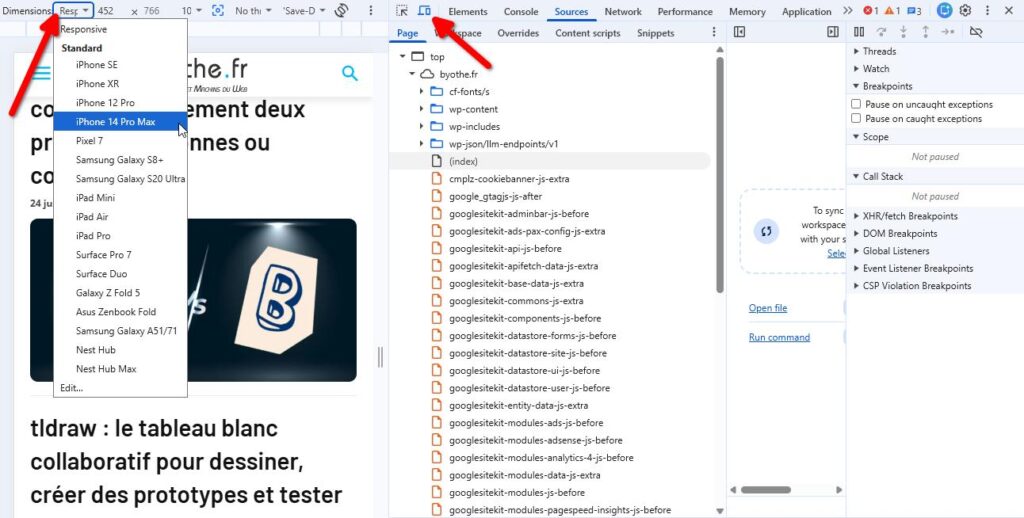Image resolution: width=1024 pixels, height=518 pixels.
Task: Open the Snippets sub-tab
Action: click(x=656, y=33)
